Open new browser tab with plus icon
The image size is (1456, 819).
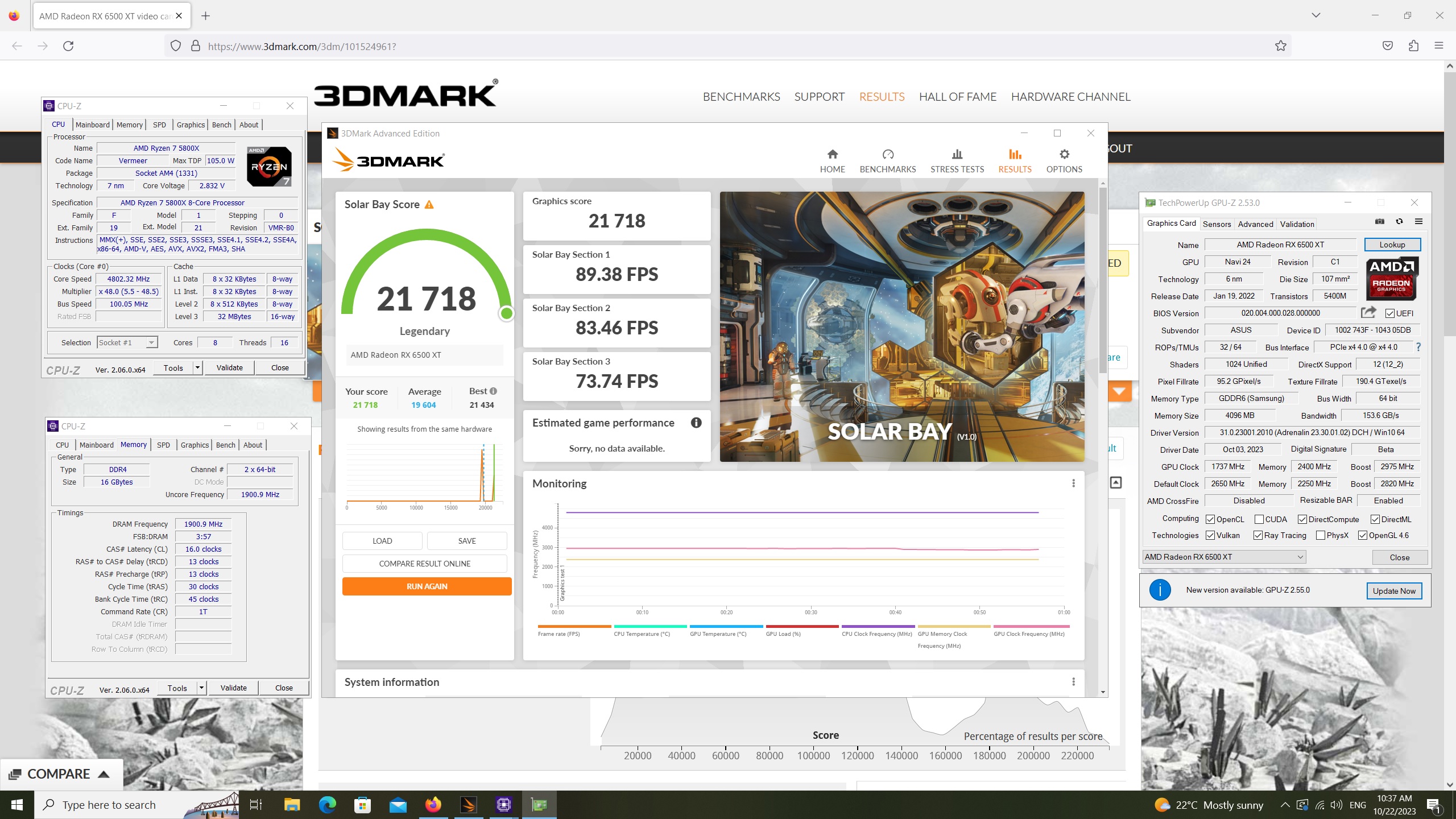pyautogui.click(x=206, y=16)
